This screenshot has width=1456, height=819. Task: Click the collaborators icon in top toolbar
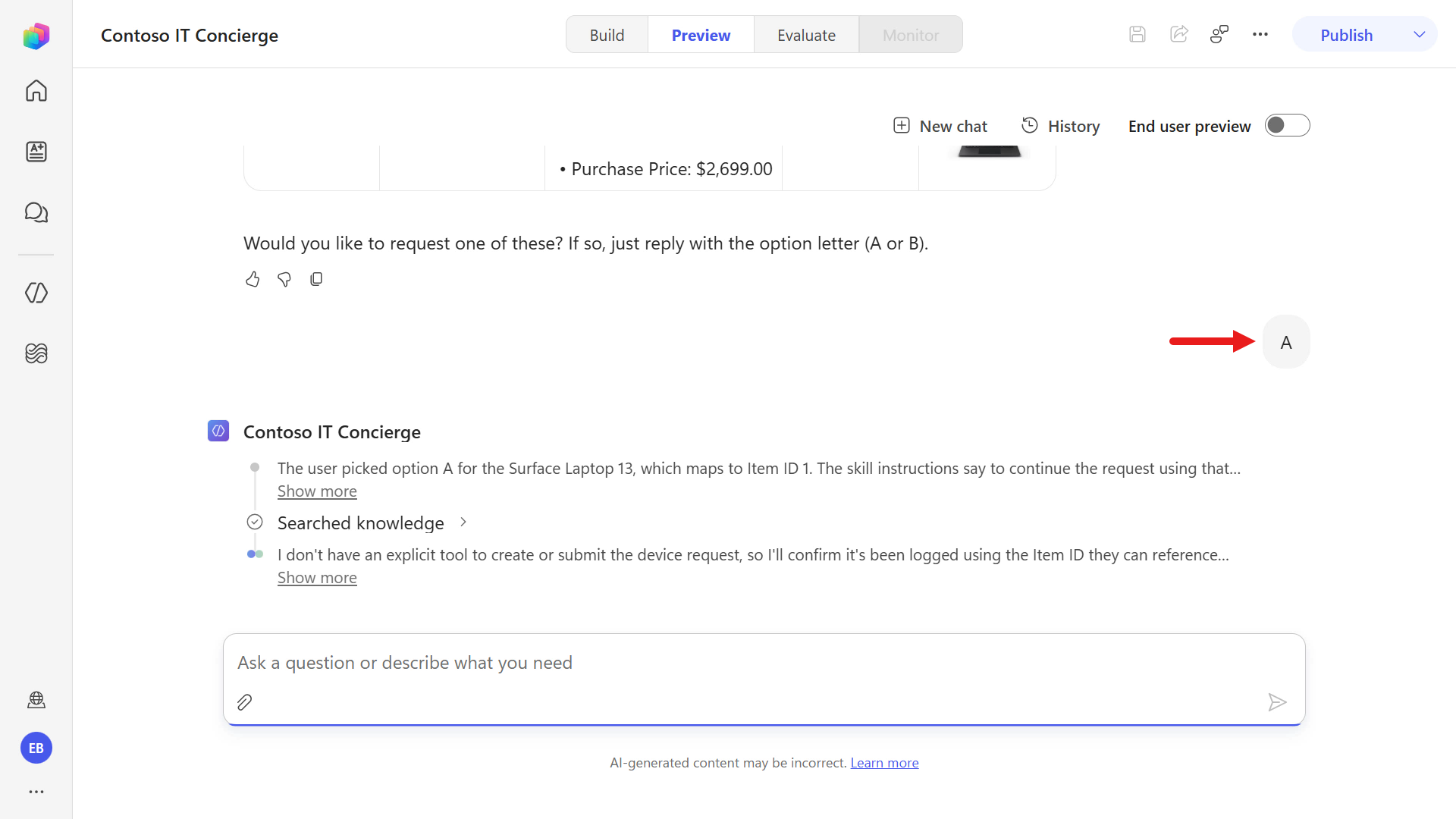tap(1219, 34)
